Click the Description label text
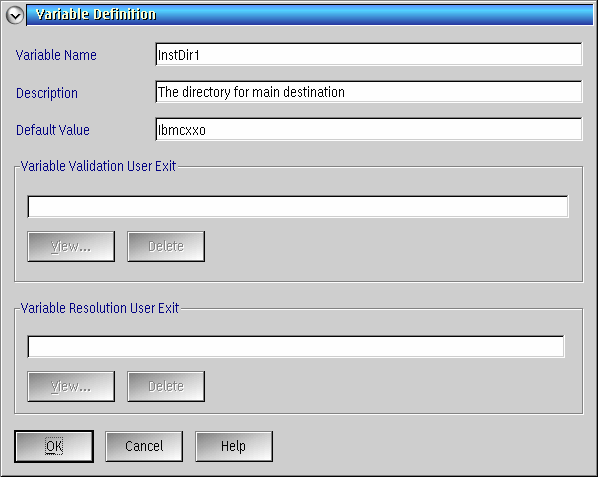This screenshot has height=477, width=598. coord(47,93)
